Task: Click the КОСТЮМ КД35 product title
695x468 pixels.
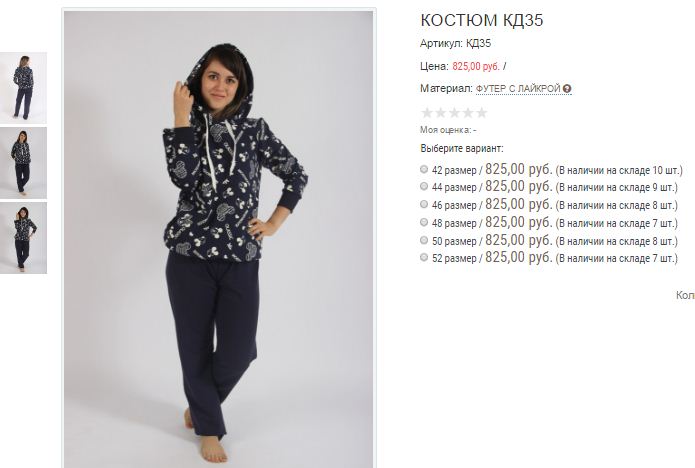Action: (x=482, y=20)
